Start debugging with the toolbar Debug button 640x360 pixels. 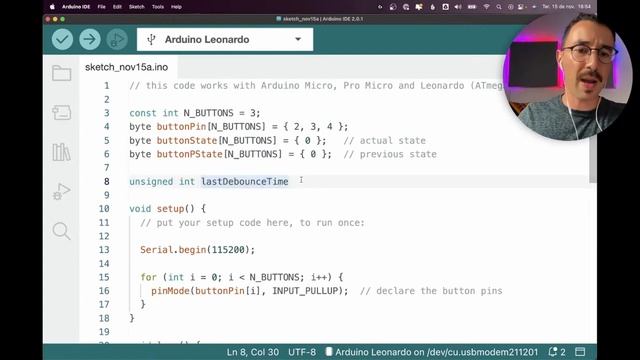tap(117, 40)
